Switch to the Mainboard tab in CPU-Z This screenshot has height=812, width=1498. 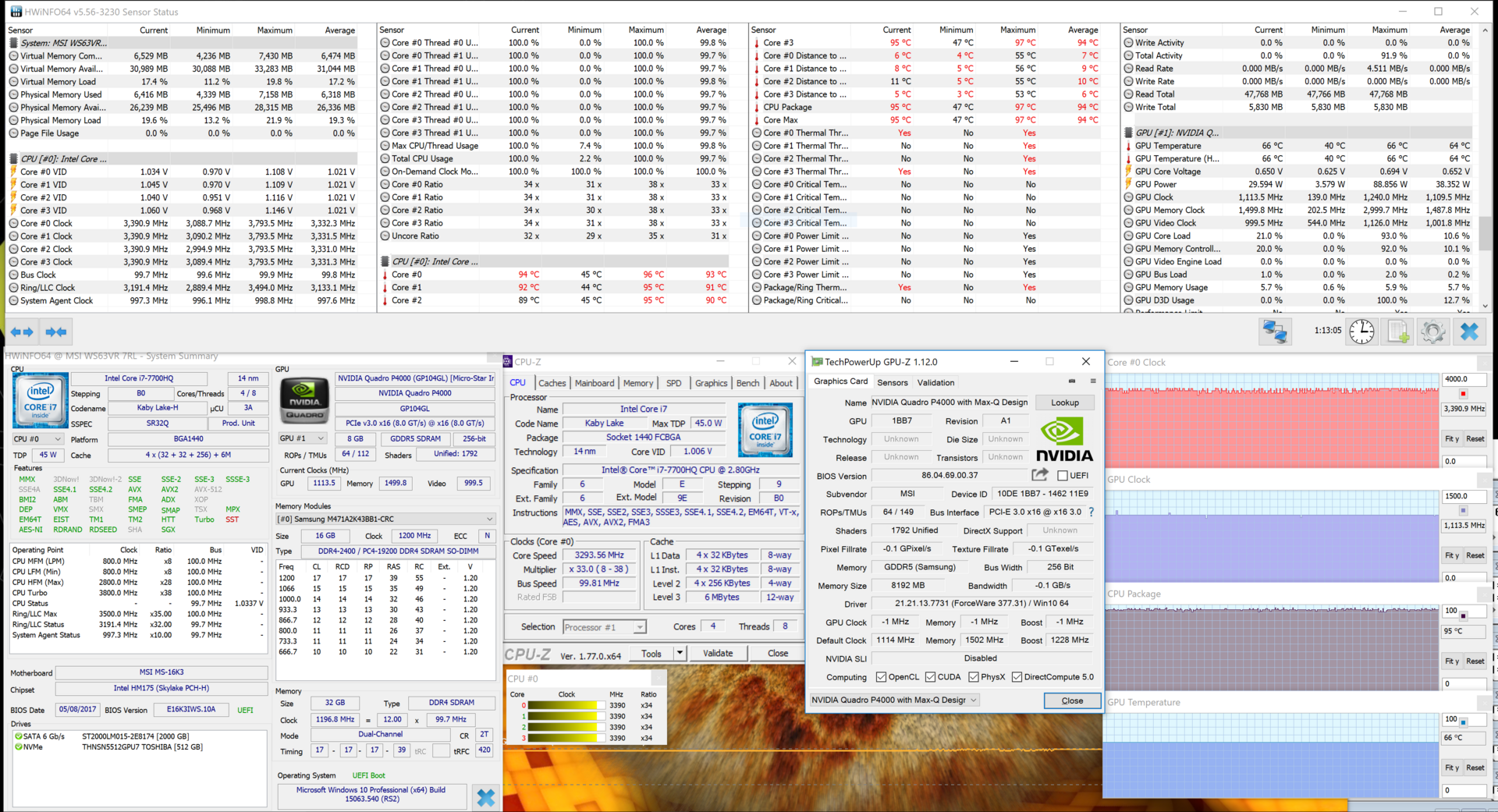595,383
